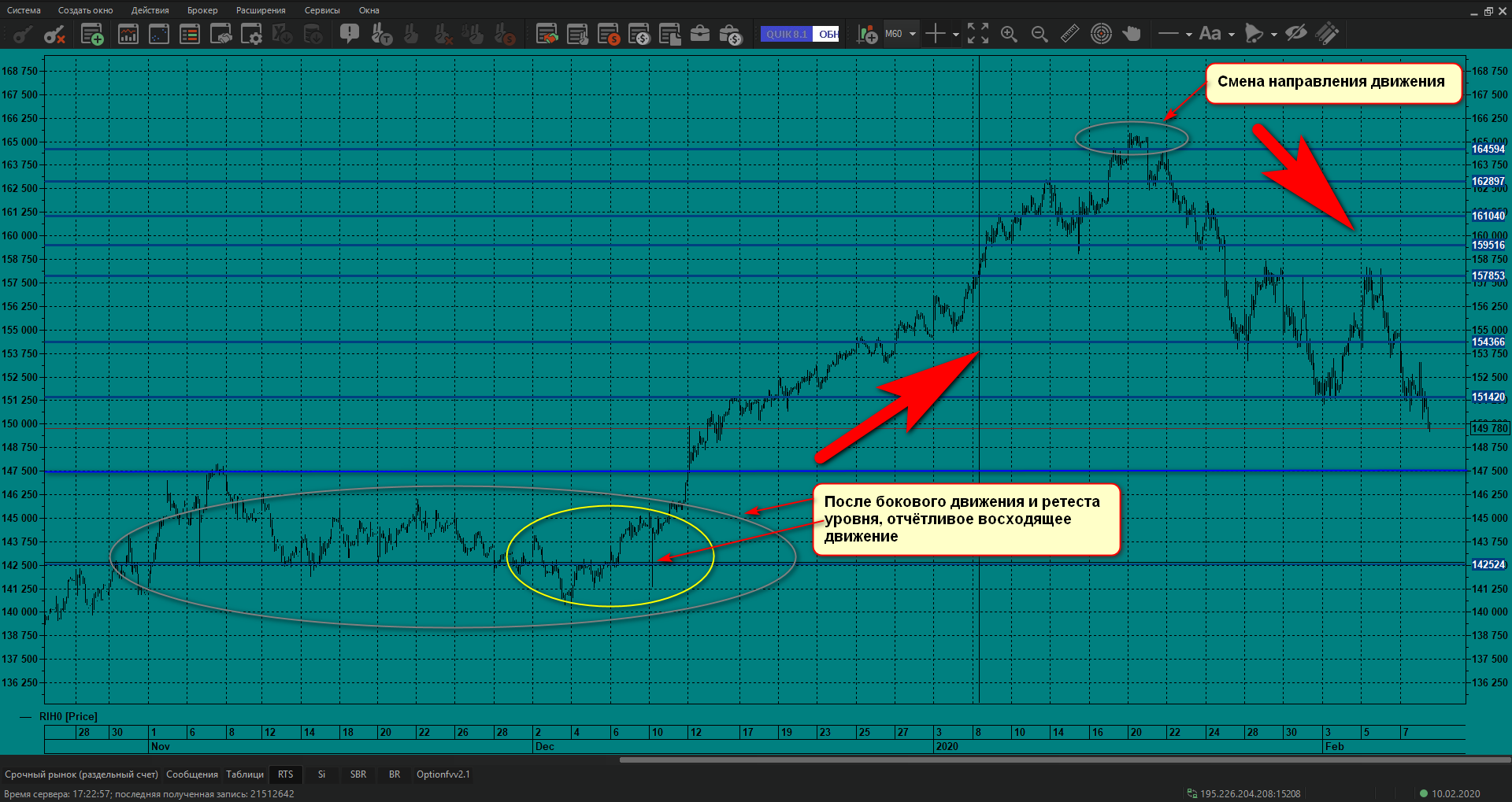The height and width of the screenshot is (802, 1512).
Task: Switch to the Таблицы tab
Action: pos(245,774)
